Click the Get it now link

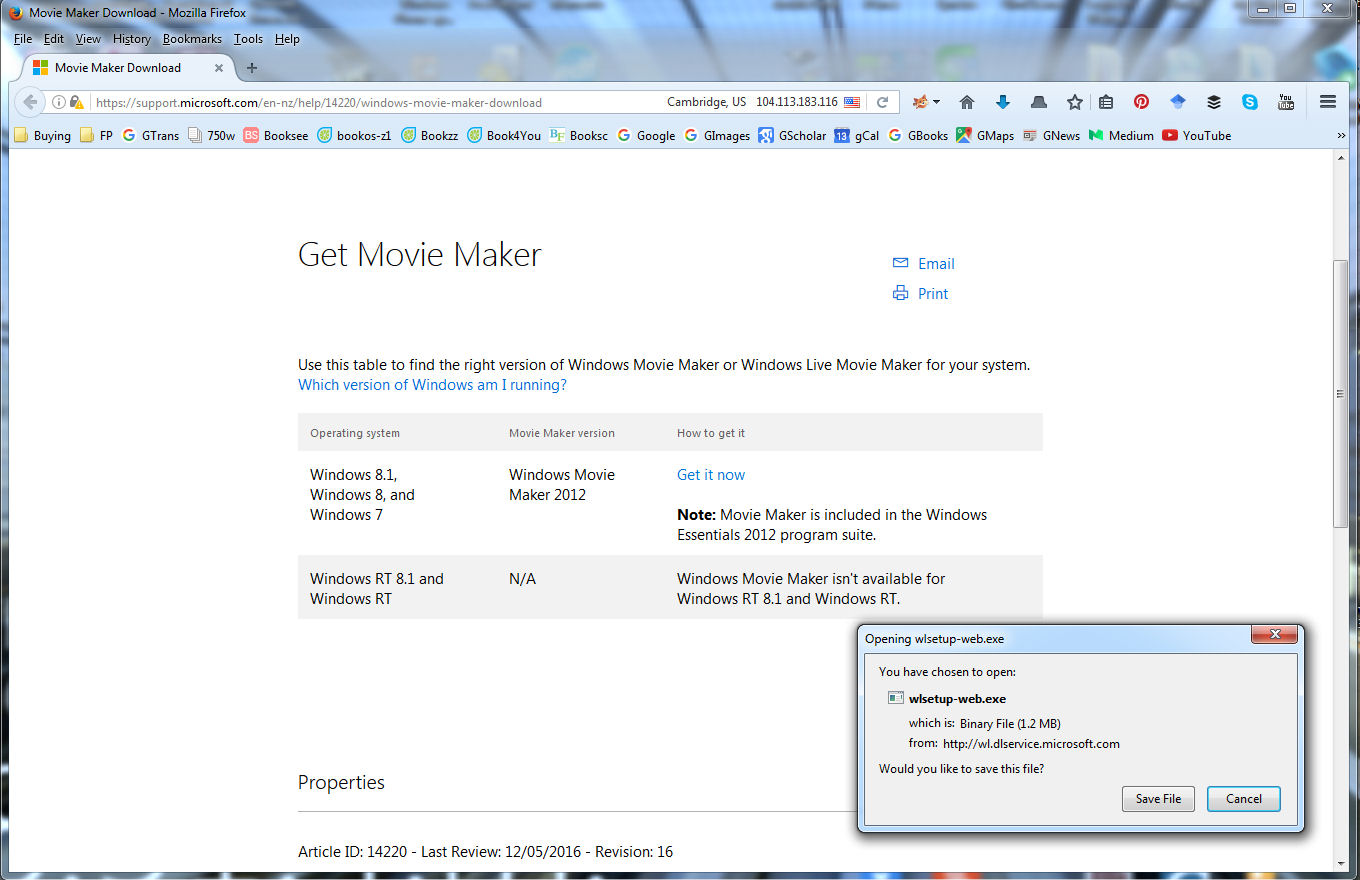(711, 475)
